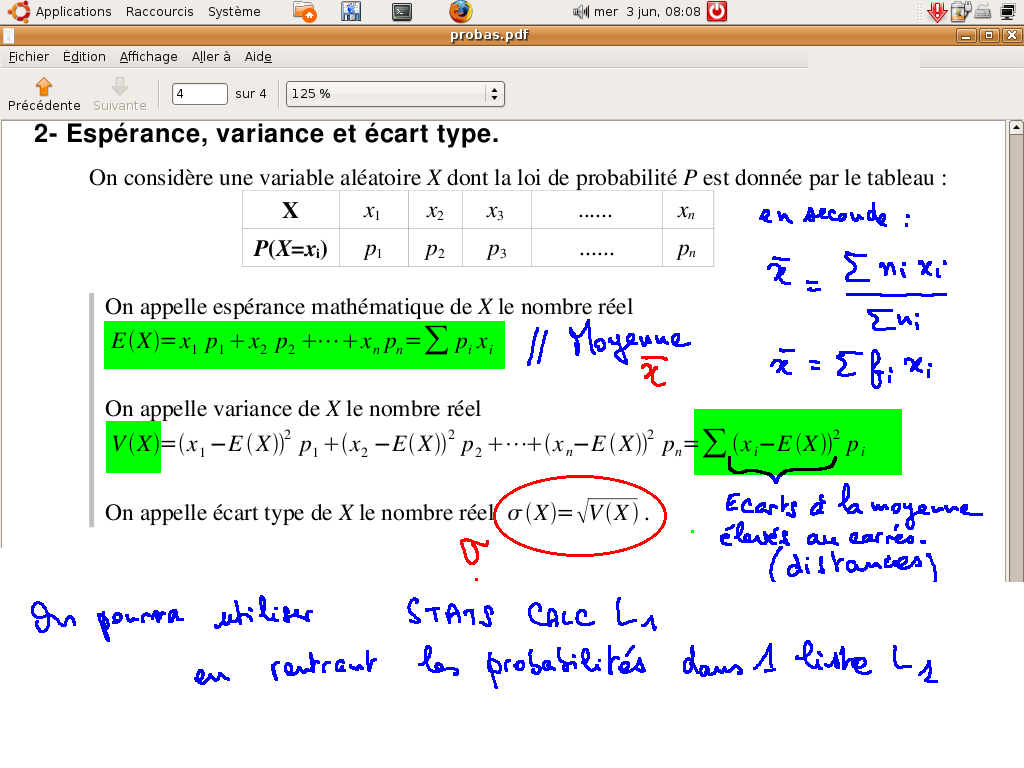Open the red update notification icon
Screen dimensions: 1024x768
click(936, 11)
